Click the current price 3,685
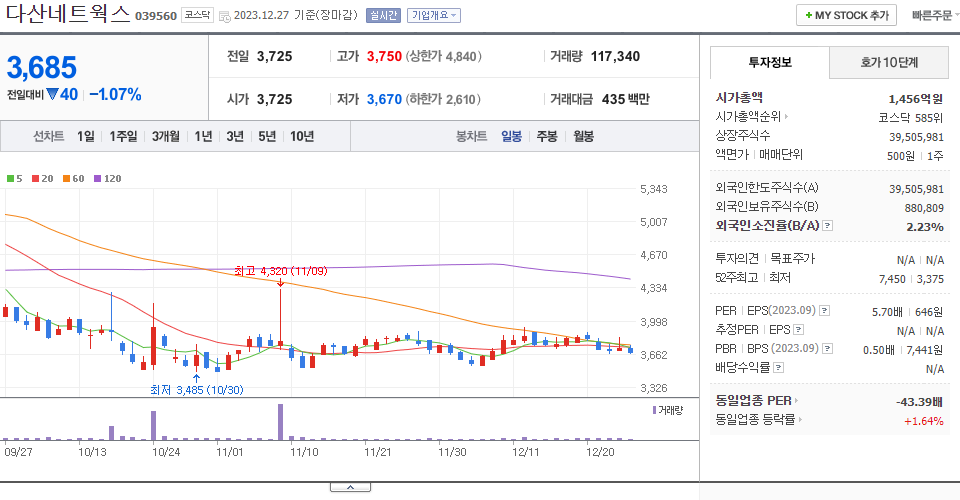 pos(42,67)
